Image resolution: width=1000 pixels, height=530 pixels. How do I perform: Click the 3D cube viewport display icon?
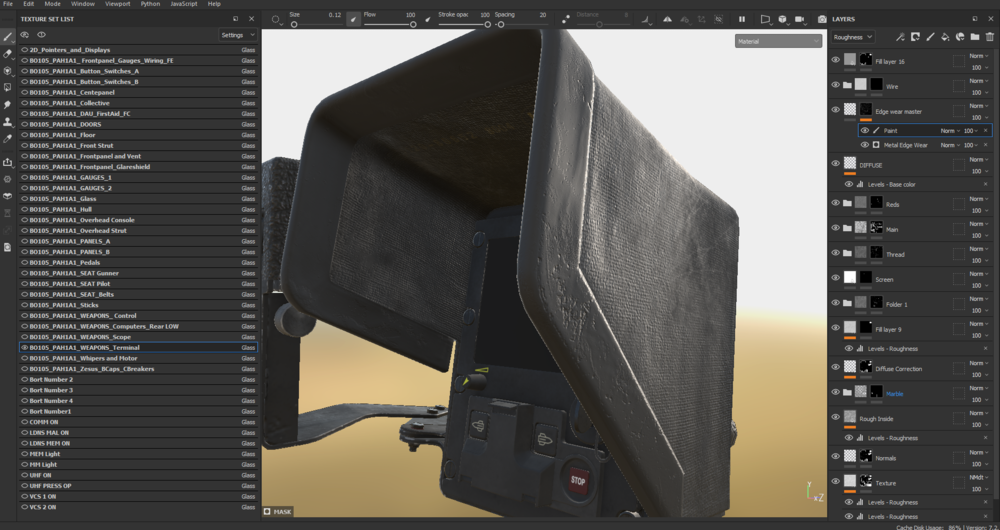[x=783, y=19]
